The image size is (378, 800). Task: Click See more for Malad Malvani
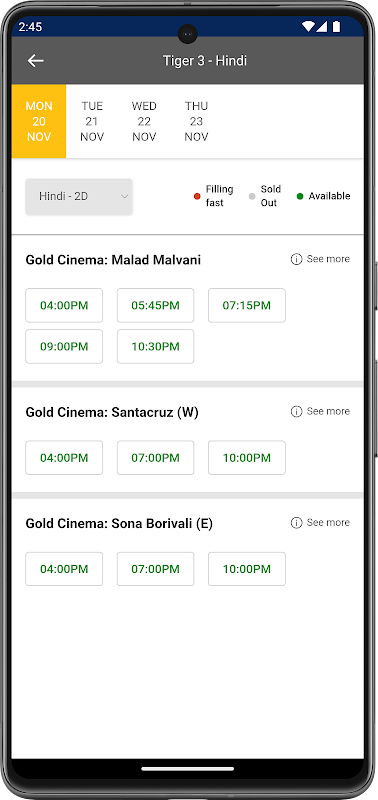pos(328,259)
